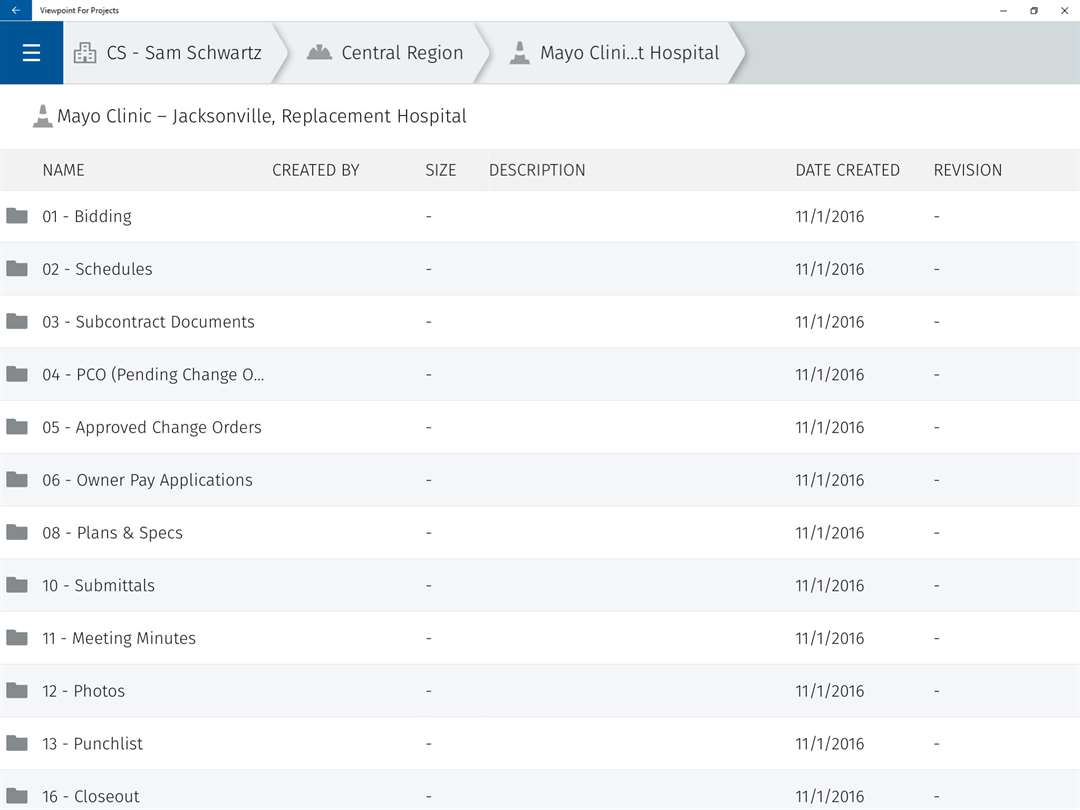Sort by DATE CREATED column header
Viewport: 1080px width, 810px height.
tap(847, 170)
